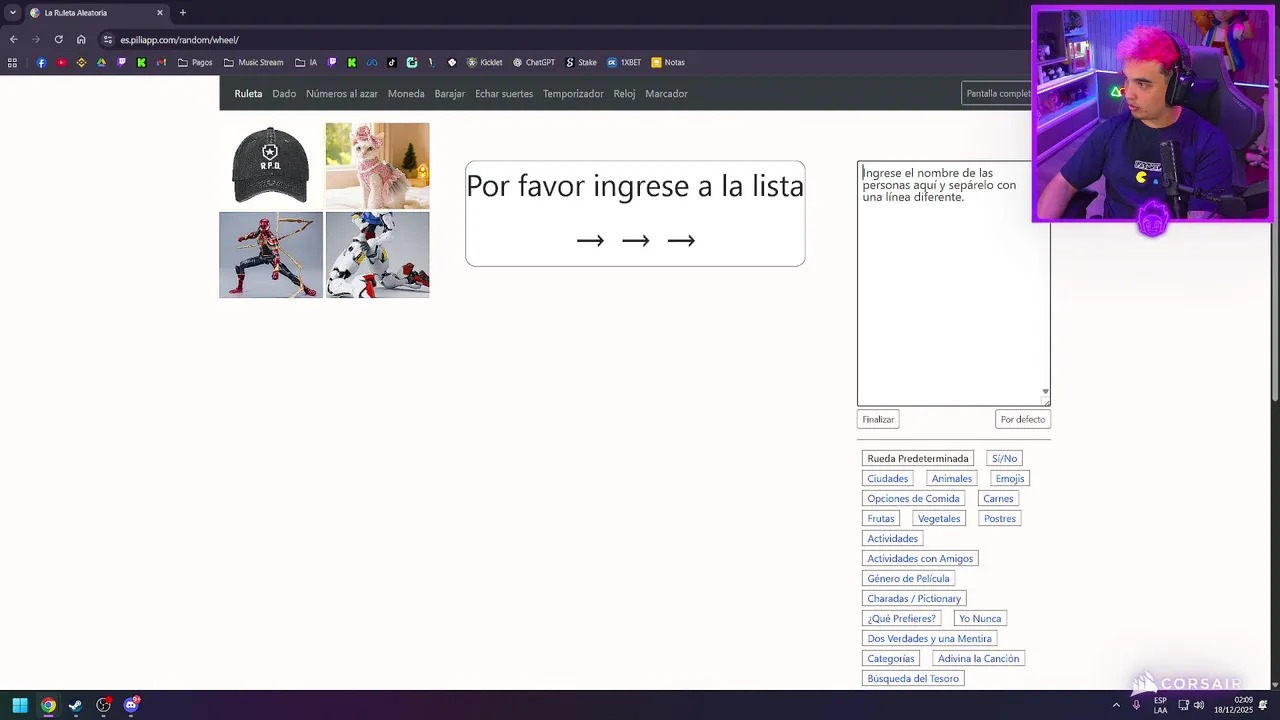Click the names list text area

[953, 283]
